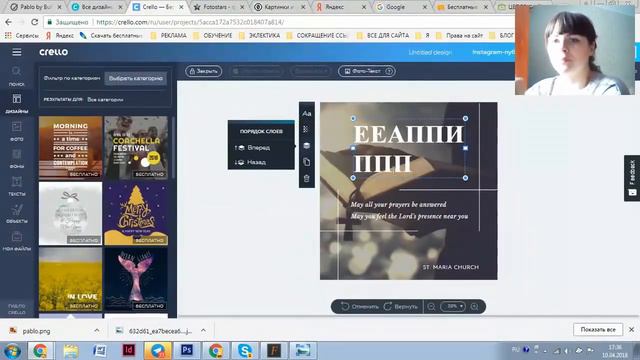Open the Тексты sidebar panel
This screenshot has width=640, height=360.
tap(17, 186)
